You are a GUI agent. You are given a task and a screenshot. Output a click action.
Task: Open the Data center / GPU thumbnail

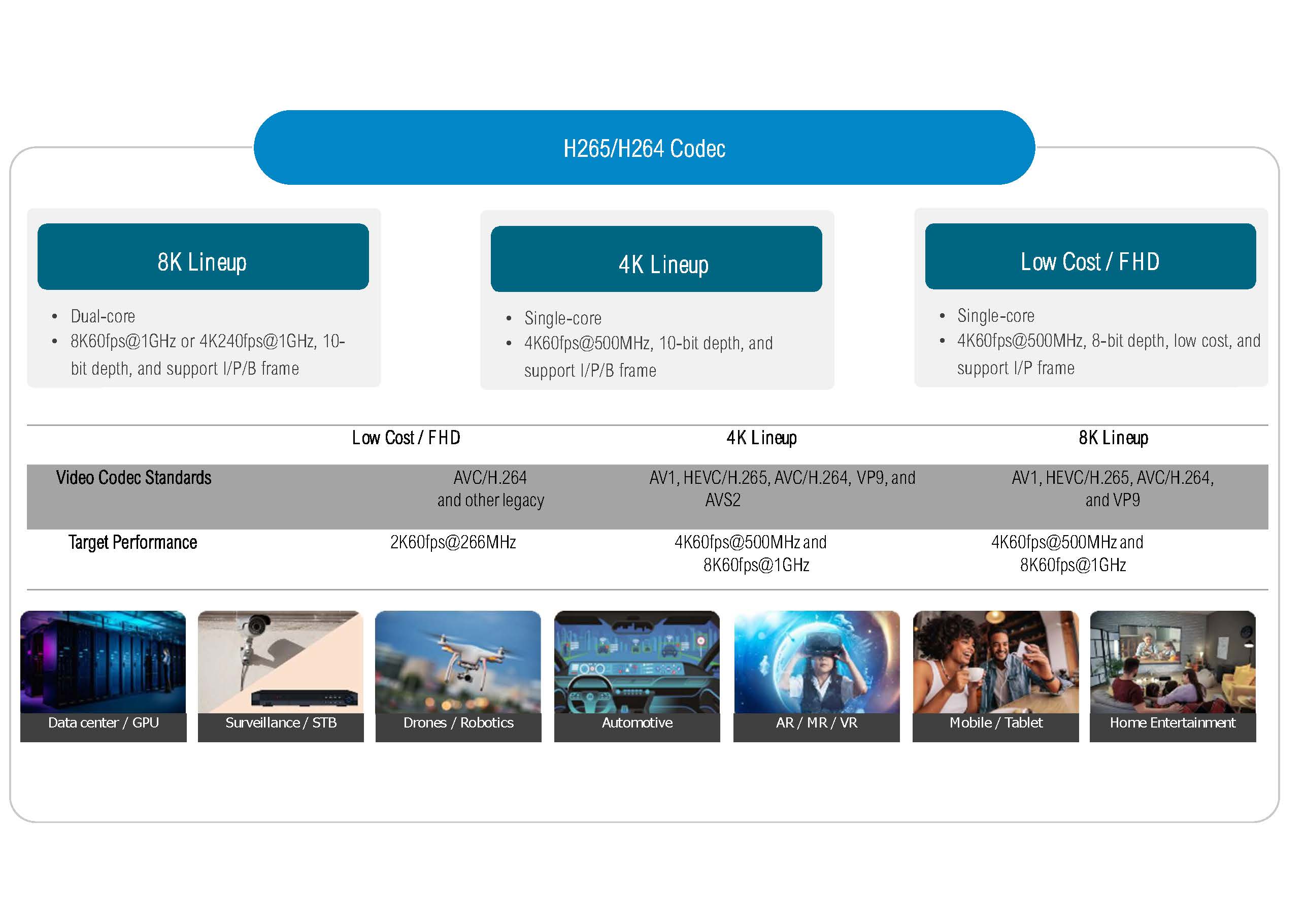click(103, 662)
